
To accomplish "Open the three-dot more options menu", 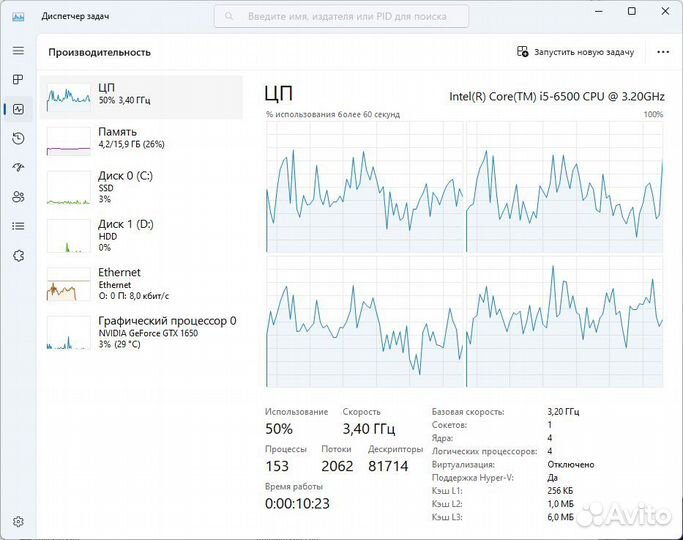I will [663, 51].
